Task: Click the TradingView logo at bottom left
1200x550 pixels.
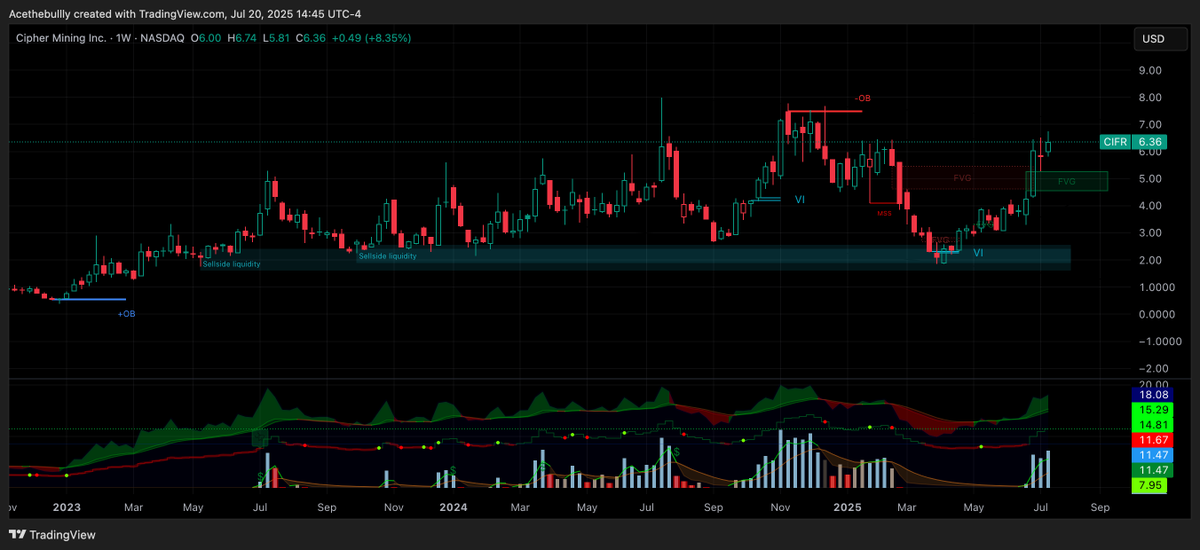Action: (x=52, y=535)
